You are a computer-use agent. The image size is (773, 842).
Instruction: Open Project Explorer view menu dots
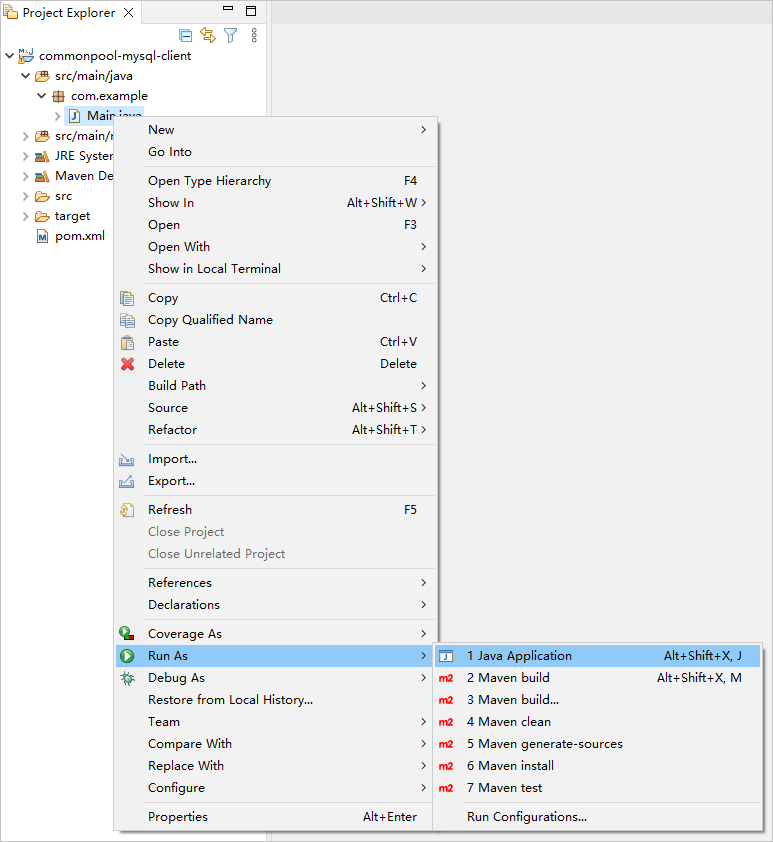[254, 35]
